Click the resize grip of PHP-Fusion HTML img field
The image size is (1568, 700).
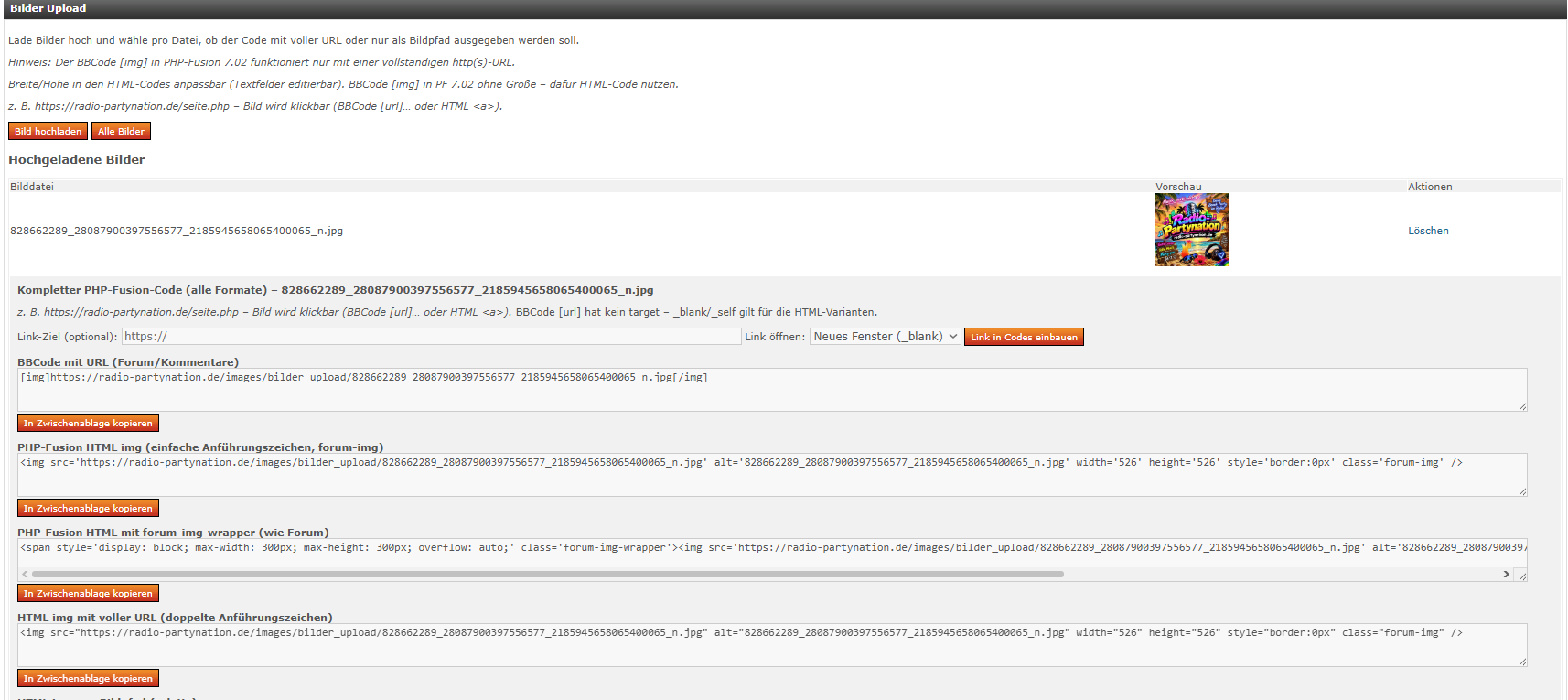[x=1522, y=491]
